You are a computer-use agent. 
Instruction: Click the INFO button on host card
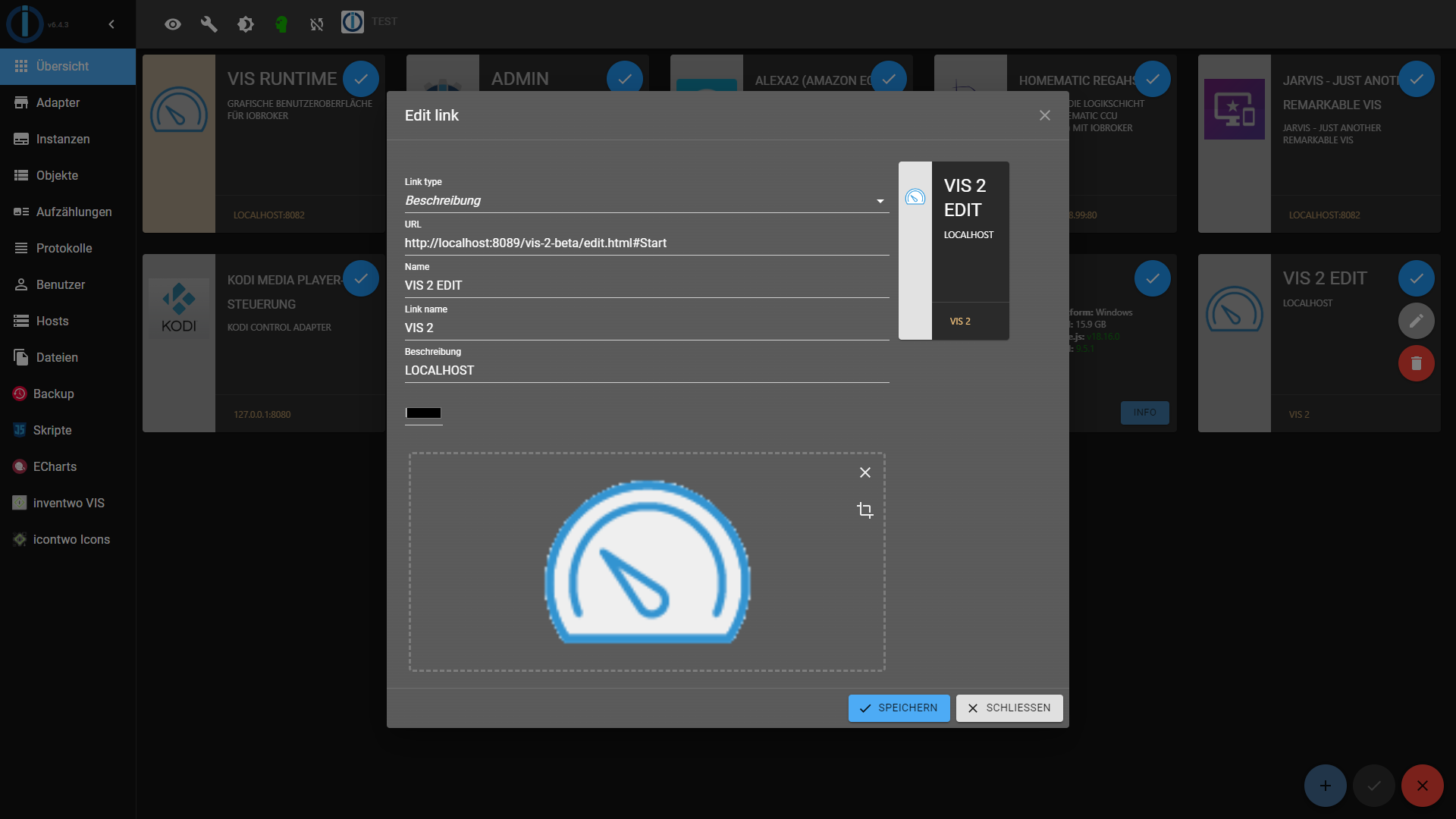click(x=1145, y=413)
